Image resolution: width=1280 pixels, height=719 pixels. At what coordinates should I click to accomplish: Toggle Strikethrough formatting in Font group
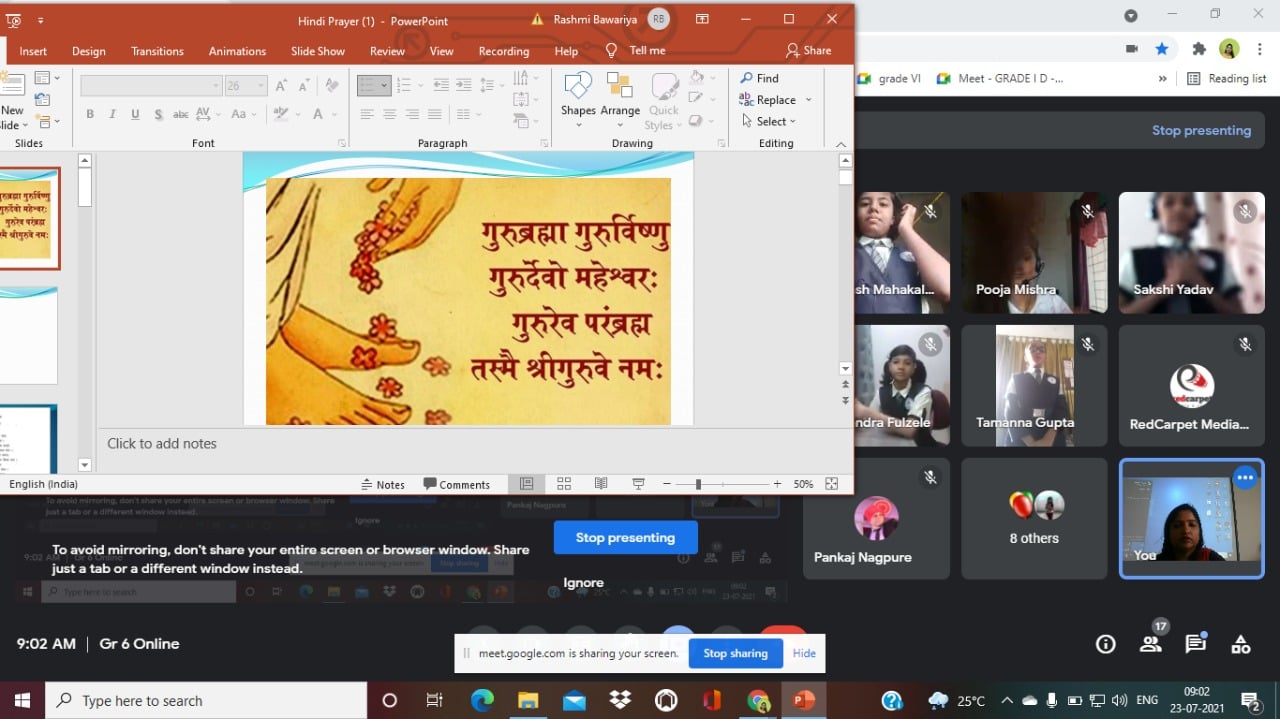click(181, 114)
